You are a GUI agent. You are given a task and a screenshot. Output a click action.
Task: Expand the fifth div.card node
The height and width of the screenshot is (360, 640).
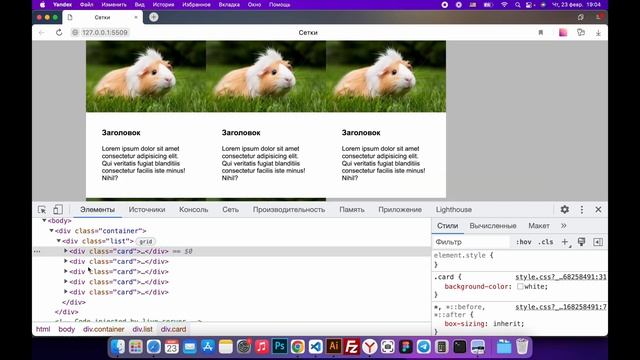point(66,291)
